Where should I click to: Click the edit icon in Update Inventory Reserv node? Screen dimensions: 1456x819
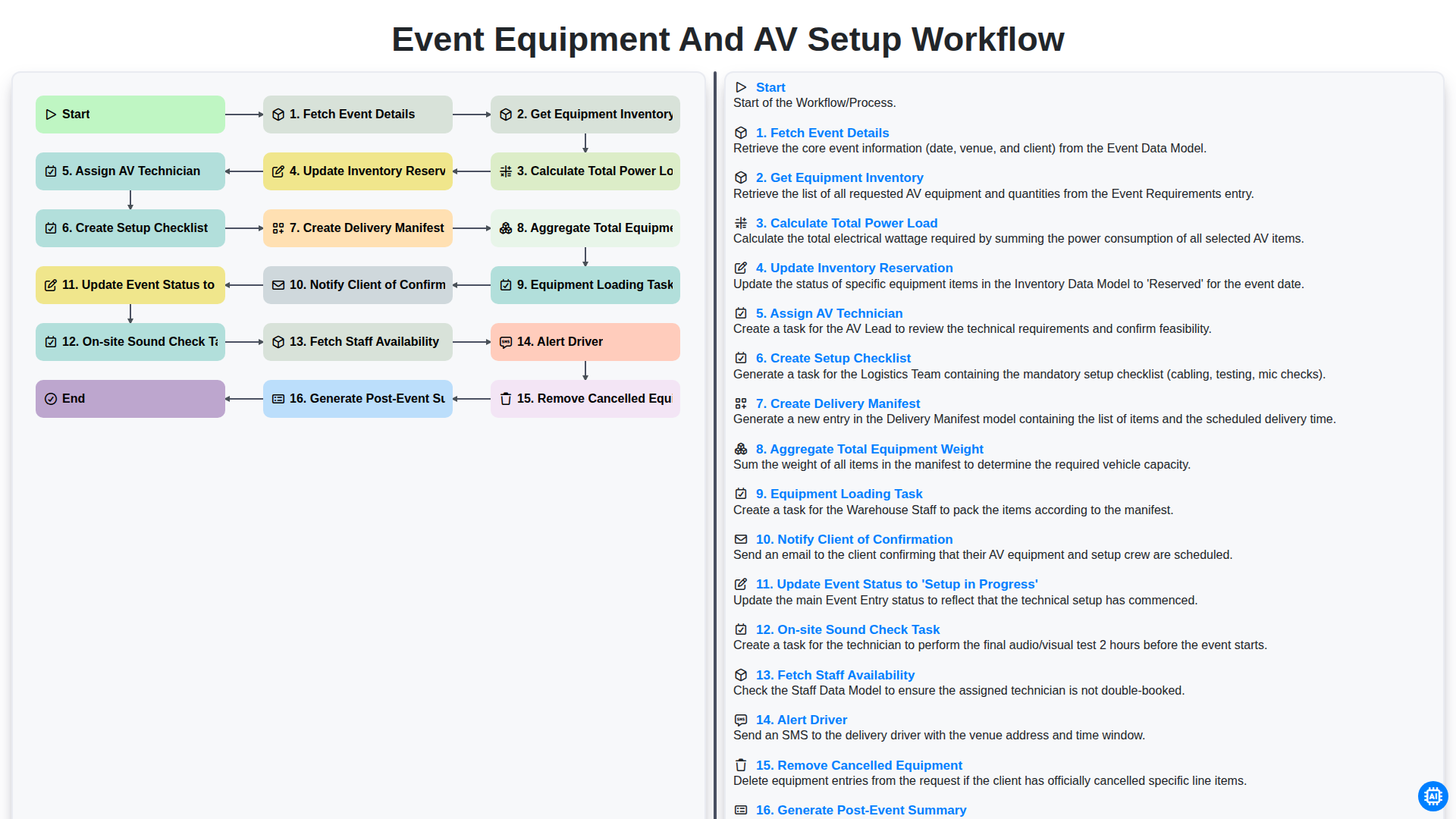tap(278, 171)
